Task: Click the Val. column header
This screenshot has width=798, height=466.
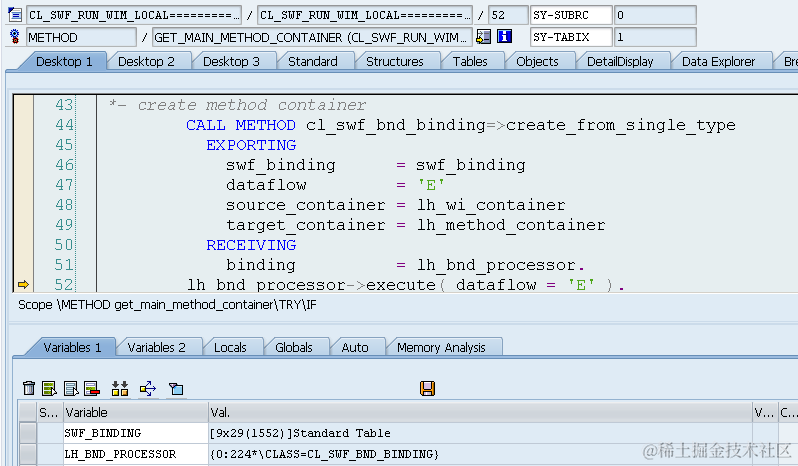Action: 480,413
